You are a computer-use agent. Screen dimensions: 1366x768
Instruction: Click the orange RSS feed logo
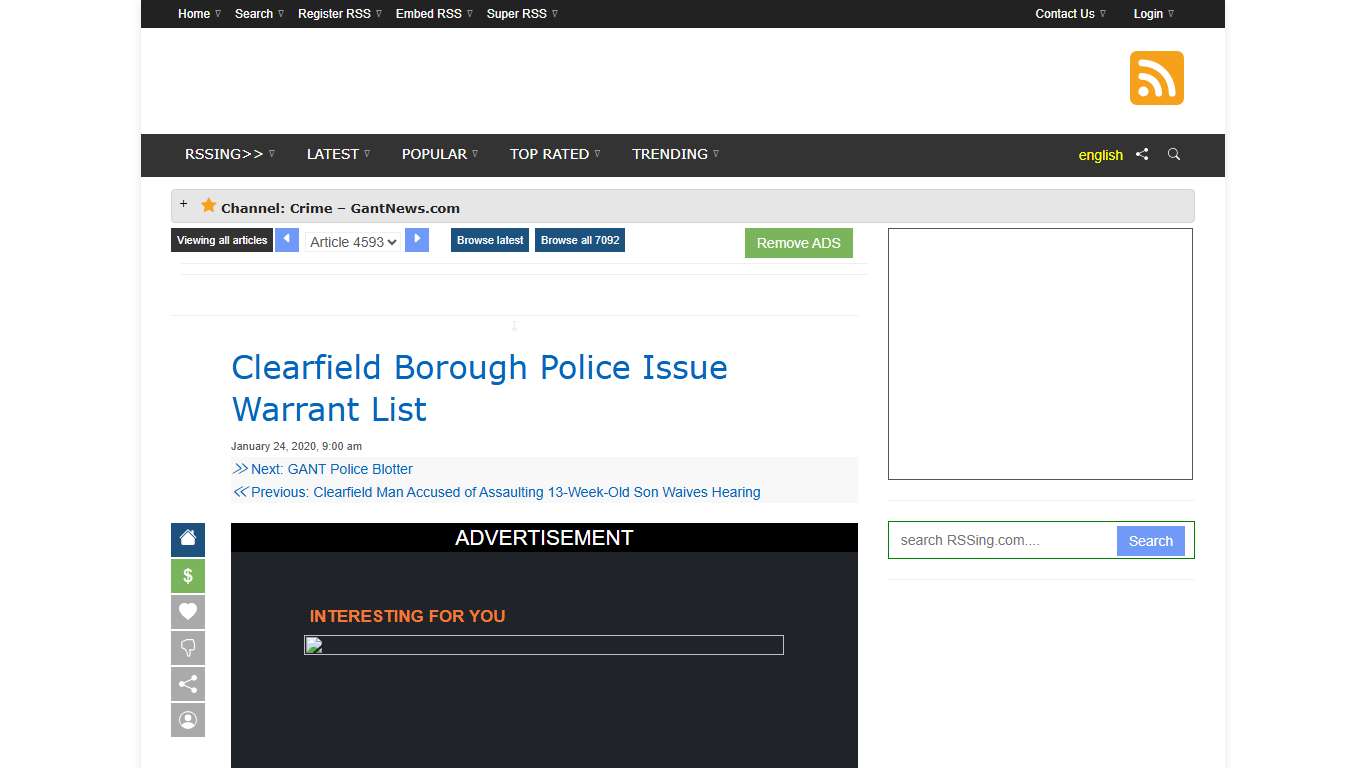point(1156,77)
